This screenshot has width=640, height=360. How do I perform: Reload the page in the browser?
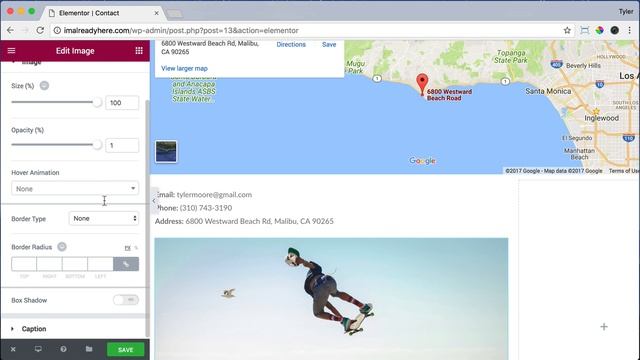tap(40, 30)
